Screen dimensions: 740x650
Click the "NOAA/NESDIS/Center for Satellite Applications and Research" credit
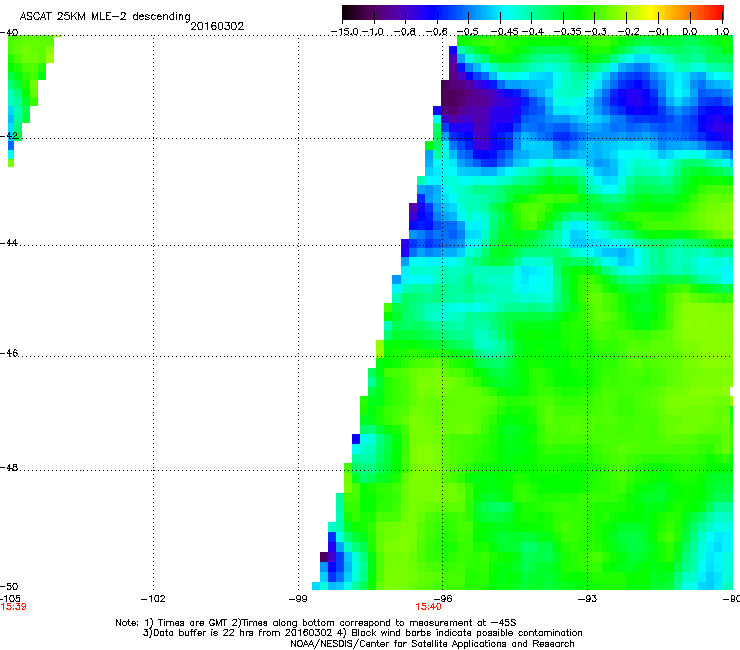[432, 644]
